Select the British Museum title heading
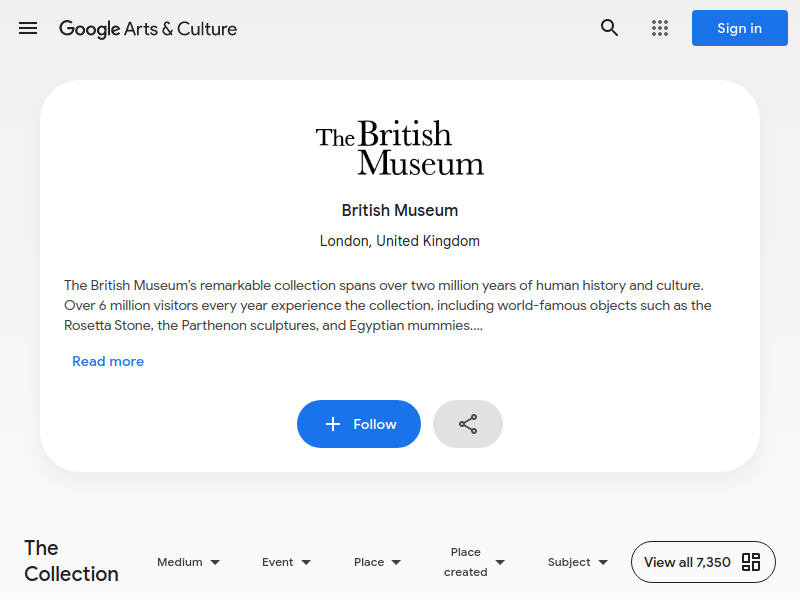 [x=400, y=210]
